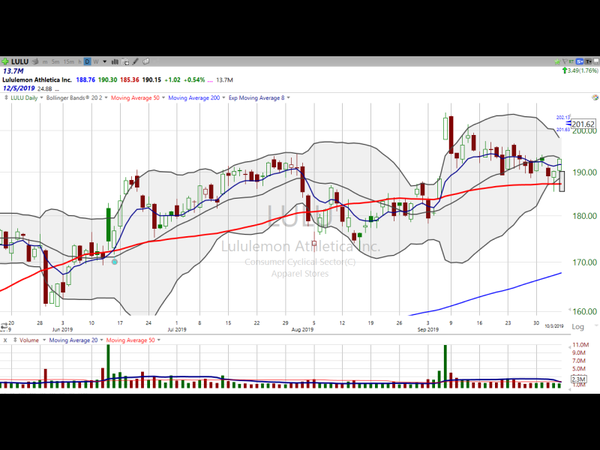Open the Volume indicator dropdown
600x450 pixels.
point(44,340)
